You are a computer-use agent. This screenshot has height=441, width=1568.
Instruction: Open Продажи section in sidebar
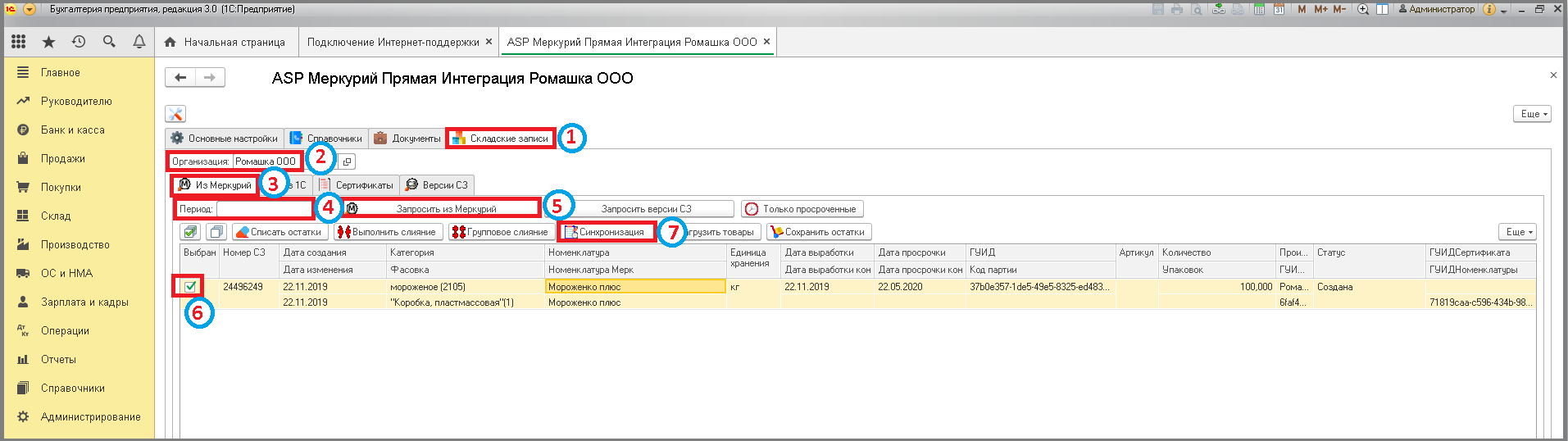63,159
